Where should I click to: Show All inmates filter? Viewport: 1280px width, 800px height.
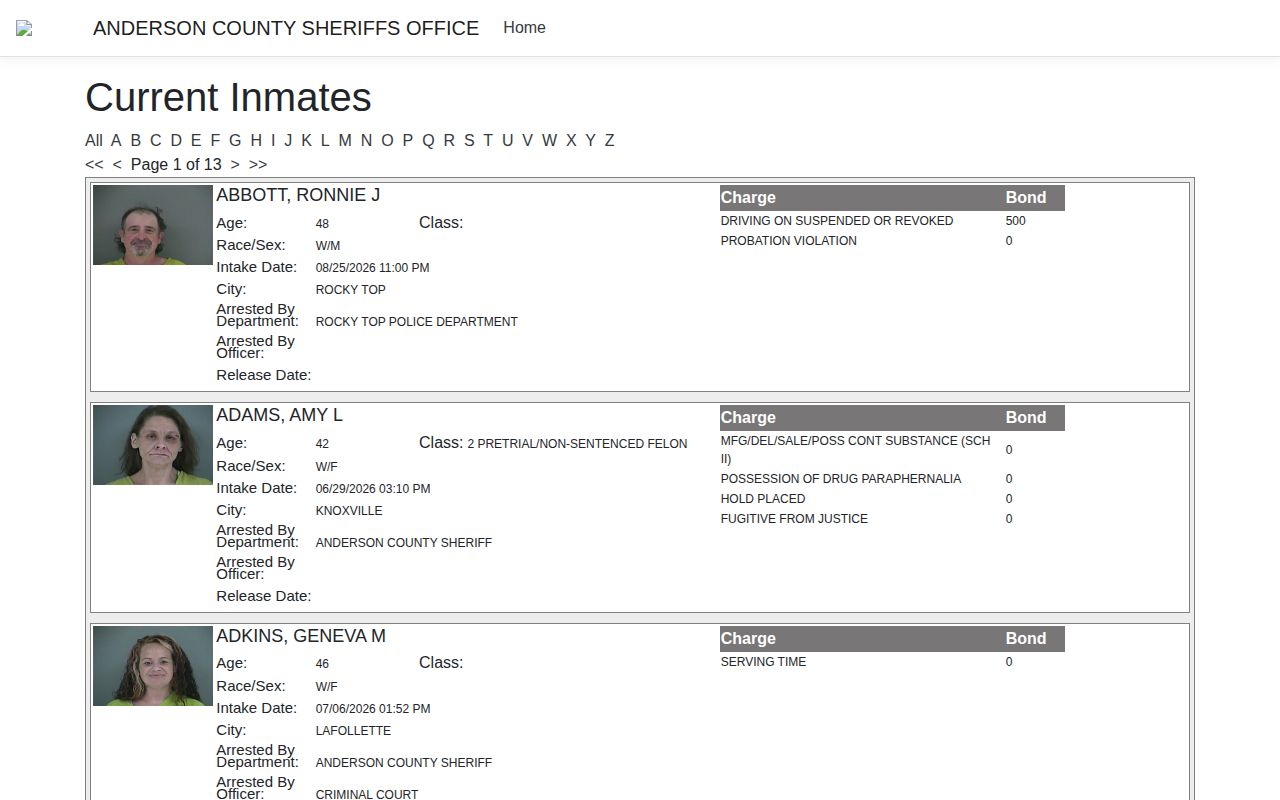click(x=94, y=140)
